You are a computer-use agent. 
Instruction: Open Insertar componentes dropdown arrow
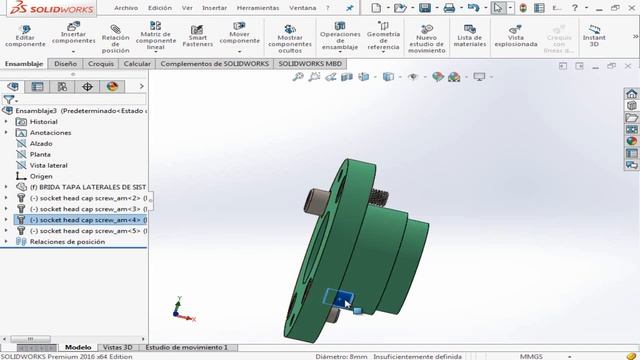73,52
